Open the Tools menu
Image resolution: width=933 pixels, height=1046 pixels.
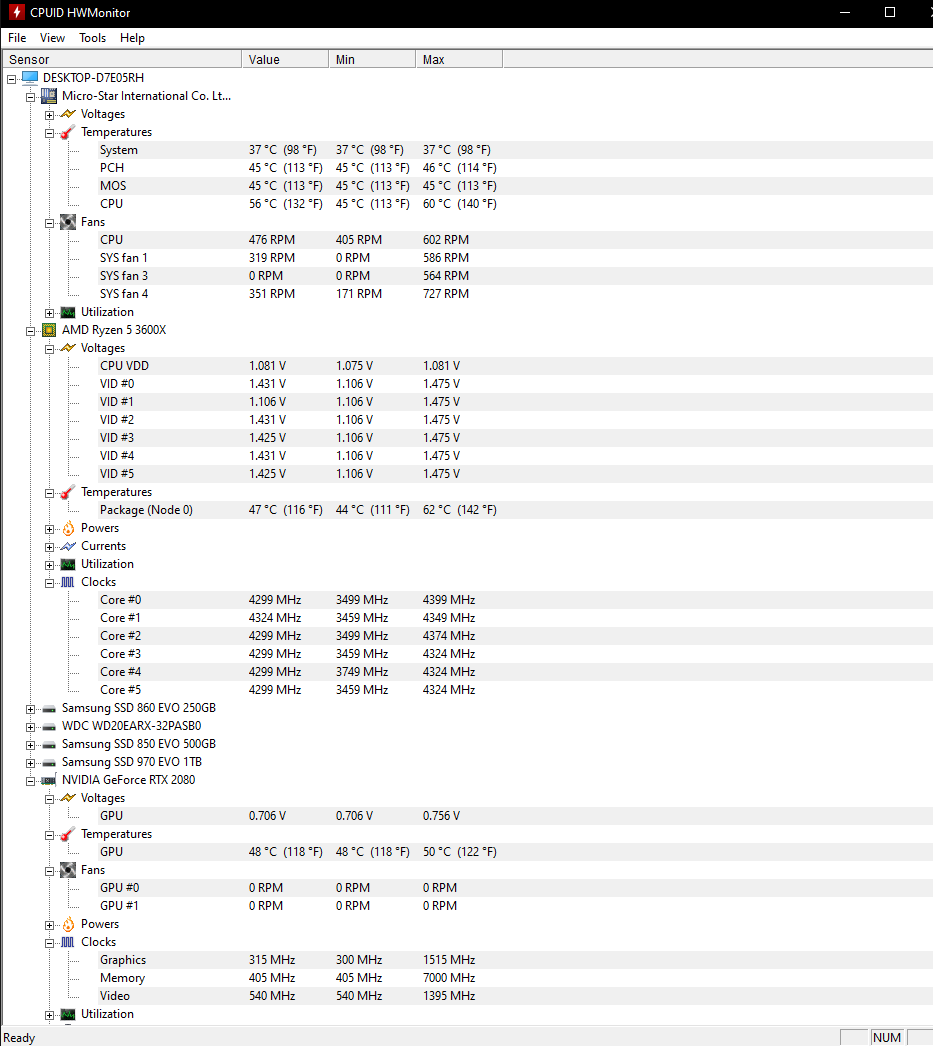click(x=93, y=38)
